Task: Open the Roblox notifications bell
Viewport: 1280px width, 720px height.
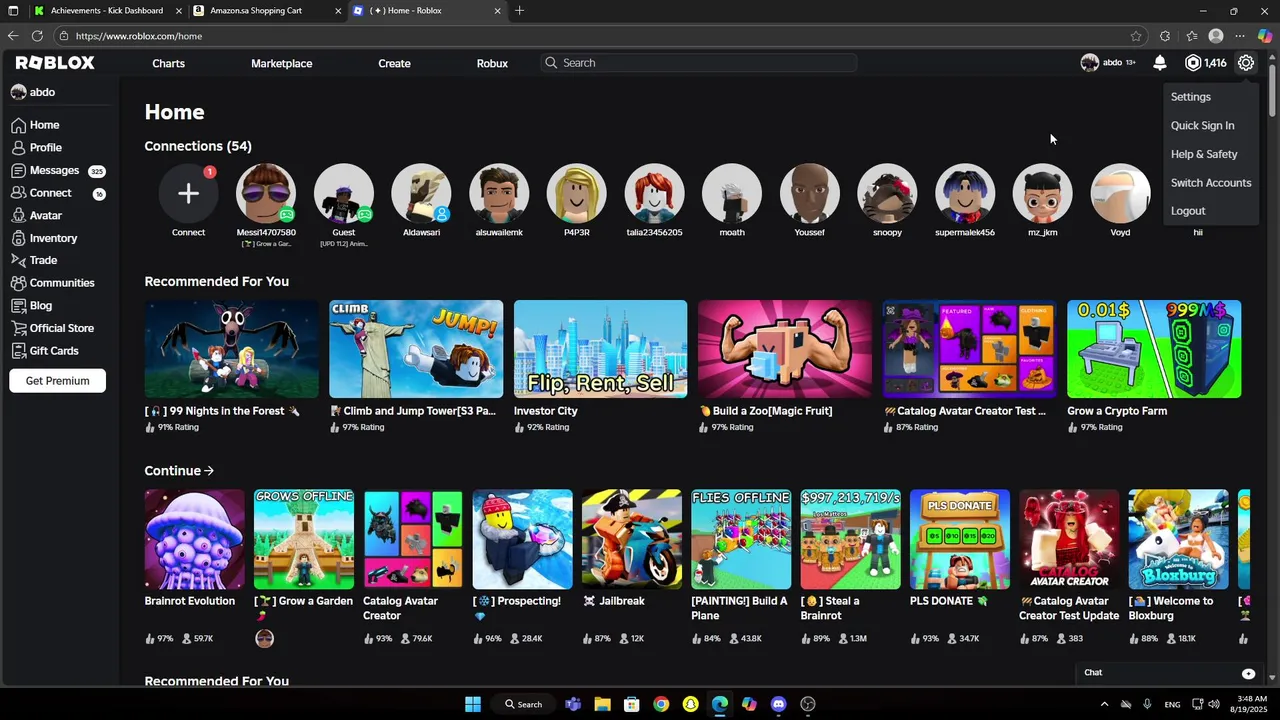Action: 1159,63
